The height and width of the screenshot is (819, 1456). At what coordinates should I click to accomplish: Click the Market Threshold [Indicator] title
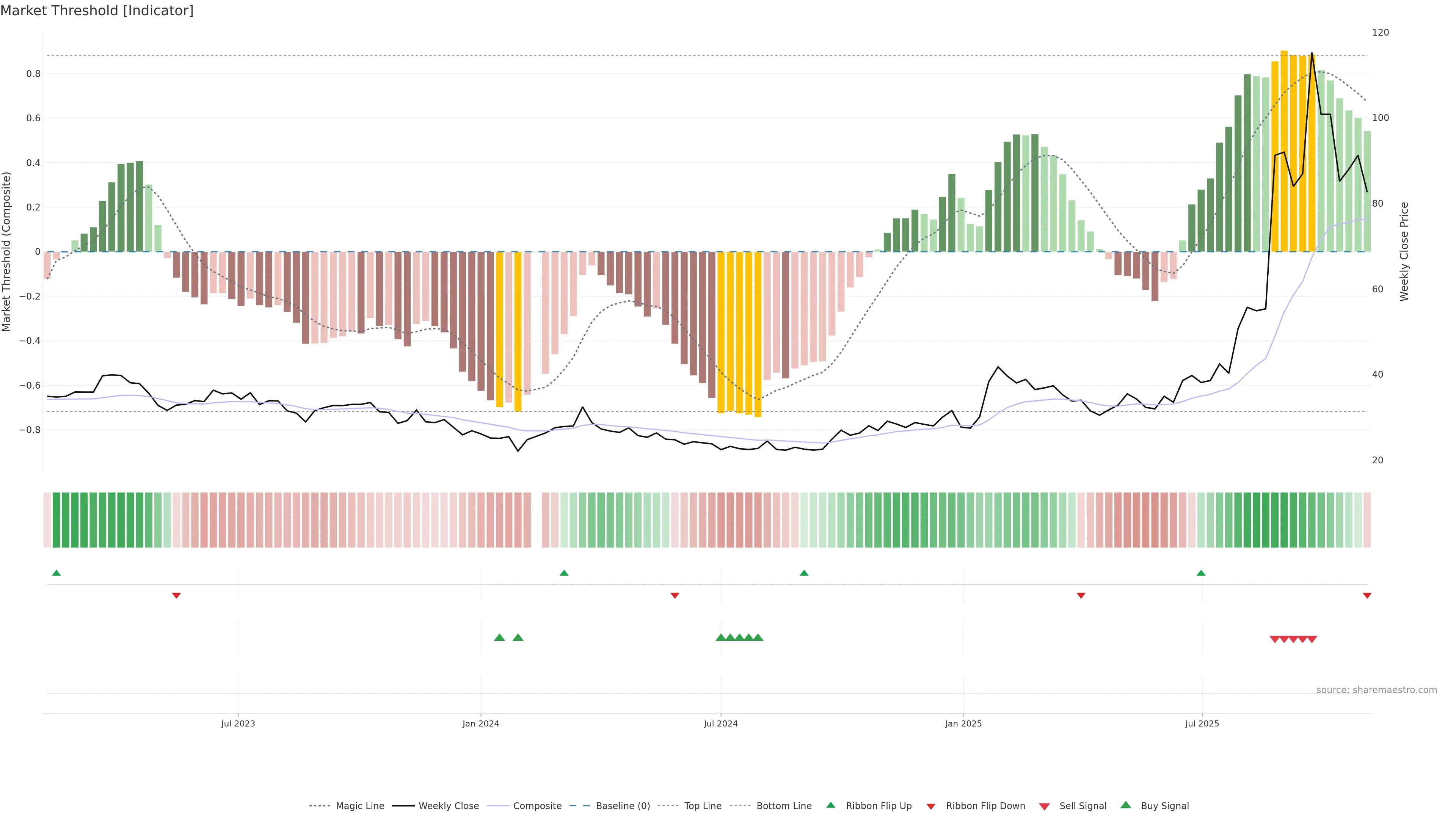click(x=97, y=11)
